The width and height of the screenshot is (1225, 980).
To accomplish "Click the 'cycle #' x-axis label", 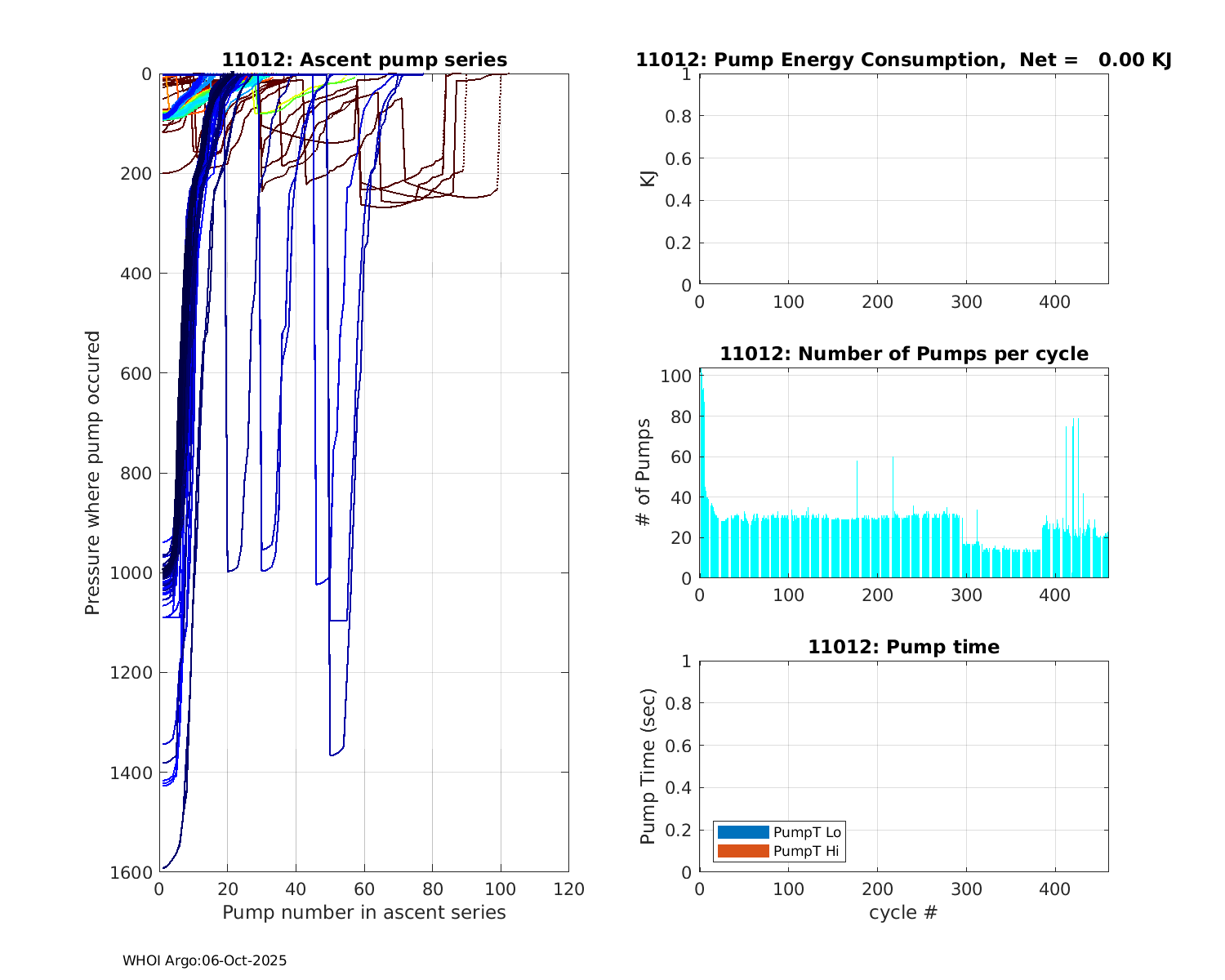I will (x=903, y=912).
